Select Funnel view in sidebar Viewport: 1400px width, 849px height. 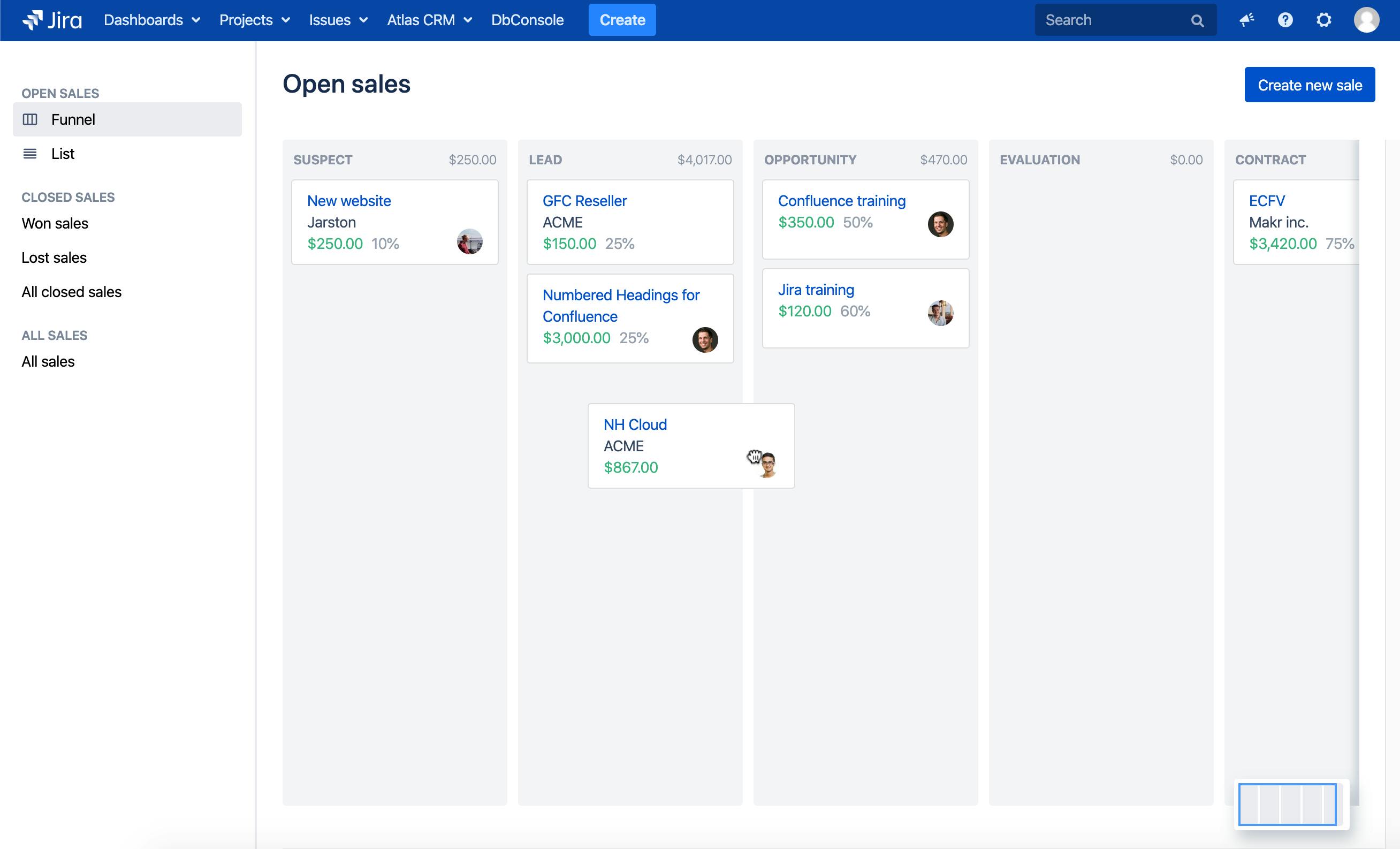[x=127, y=119]
